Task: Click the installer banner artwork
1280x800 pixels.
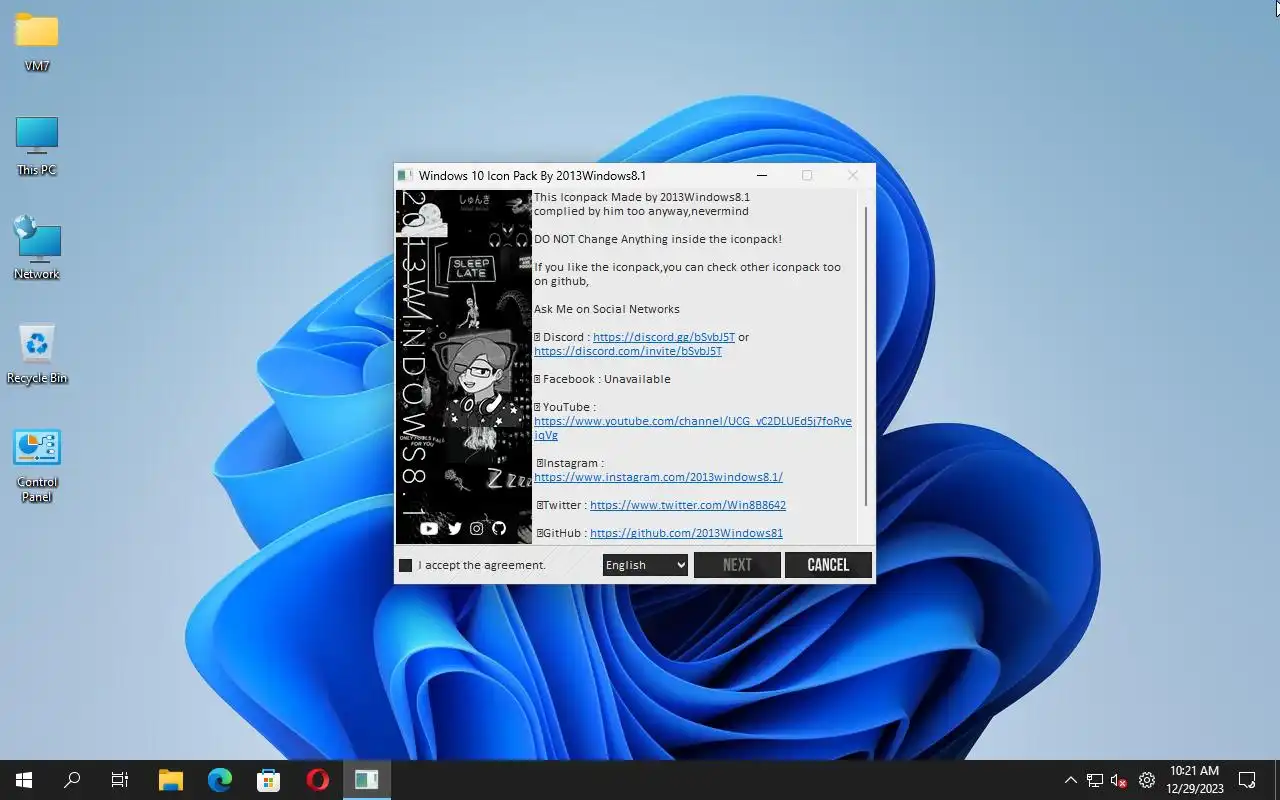Action: coord(464,367)
